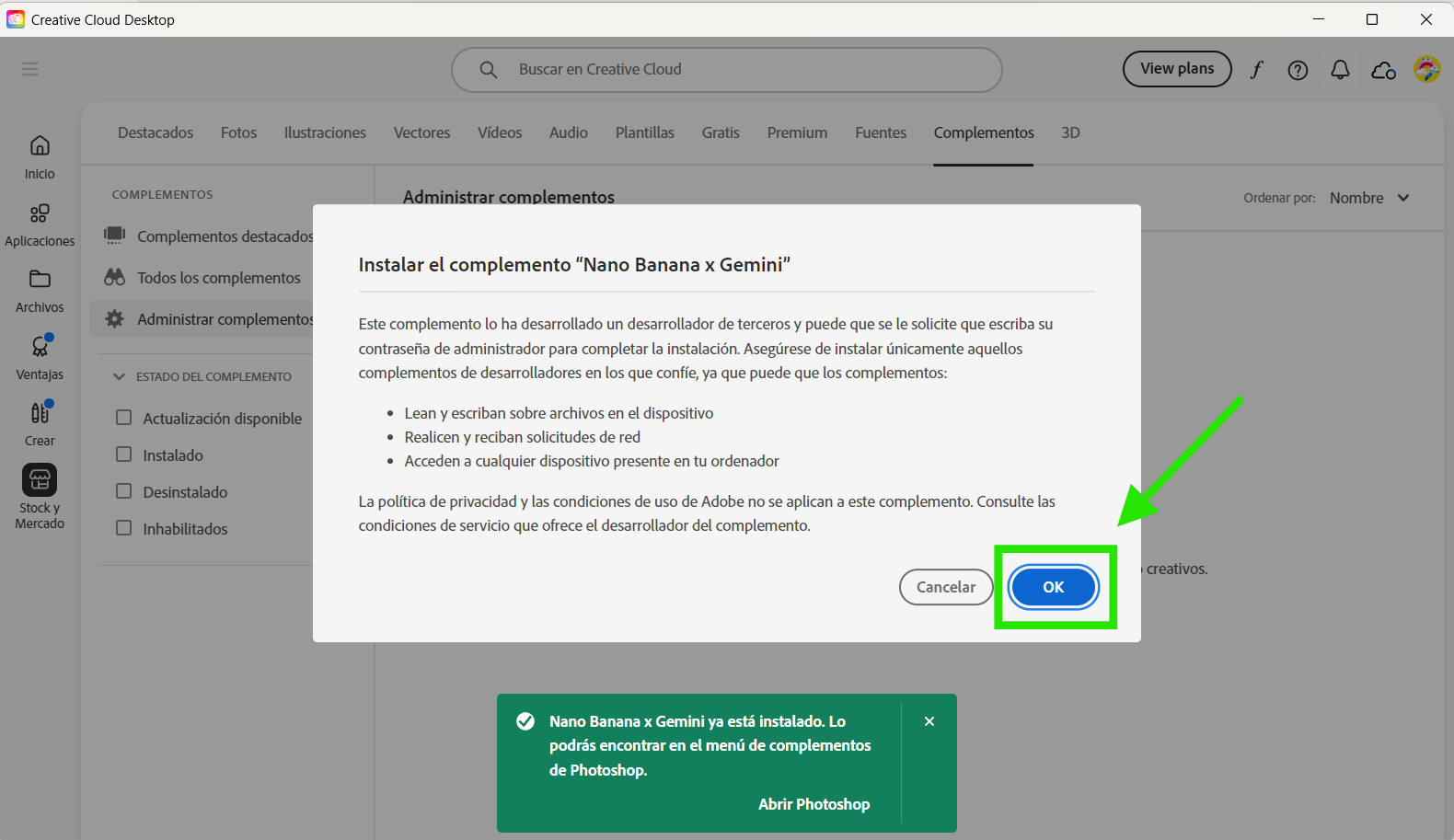This screenshot has height=840, width=1454.
Task: Go to Inicio in the sidebar
Action: 40,157
